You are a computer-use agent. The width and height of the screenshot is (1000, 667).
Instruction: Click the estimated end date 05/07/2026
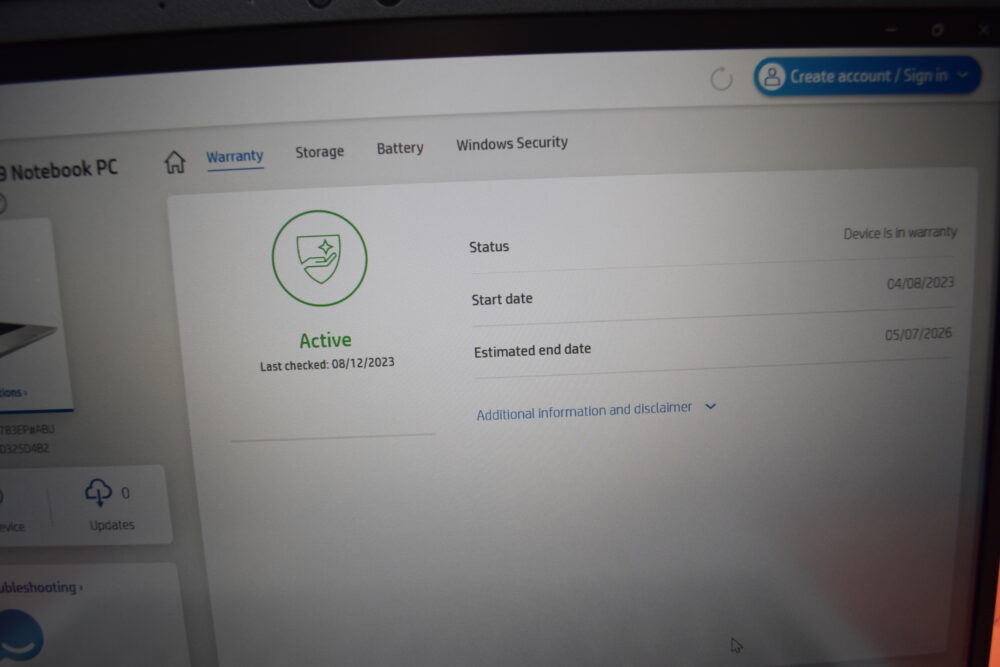click(x=918, y=334)
